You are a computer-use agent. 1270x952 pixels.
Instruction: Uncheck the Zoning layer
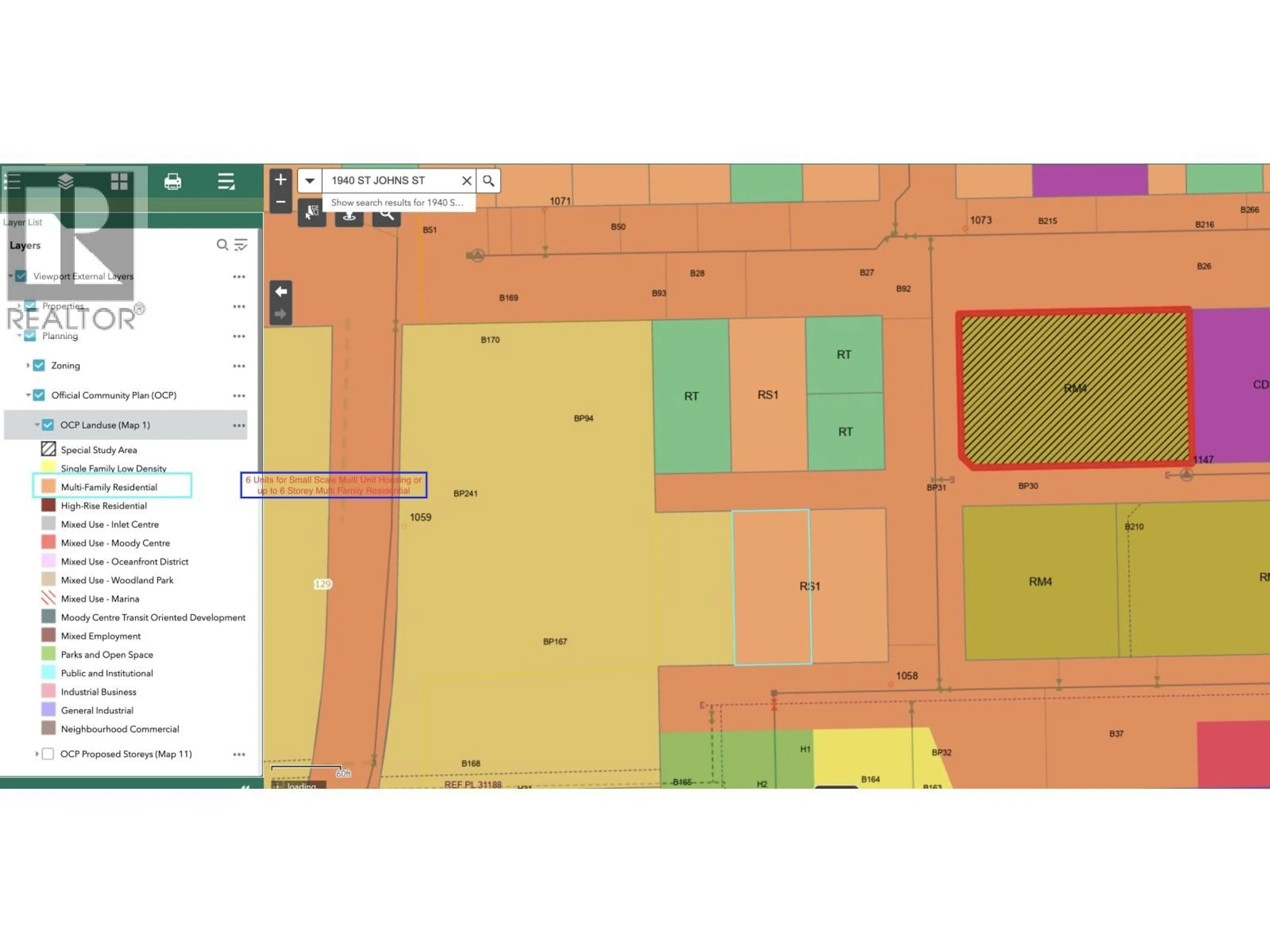[38, 366]
